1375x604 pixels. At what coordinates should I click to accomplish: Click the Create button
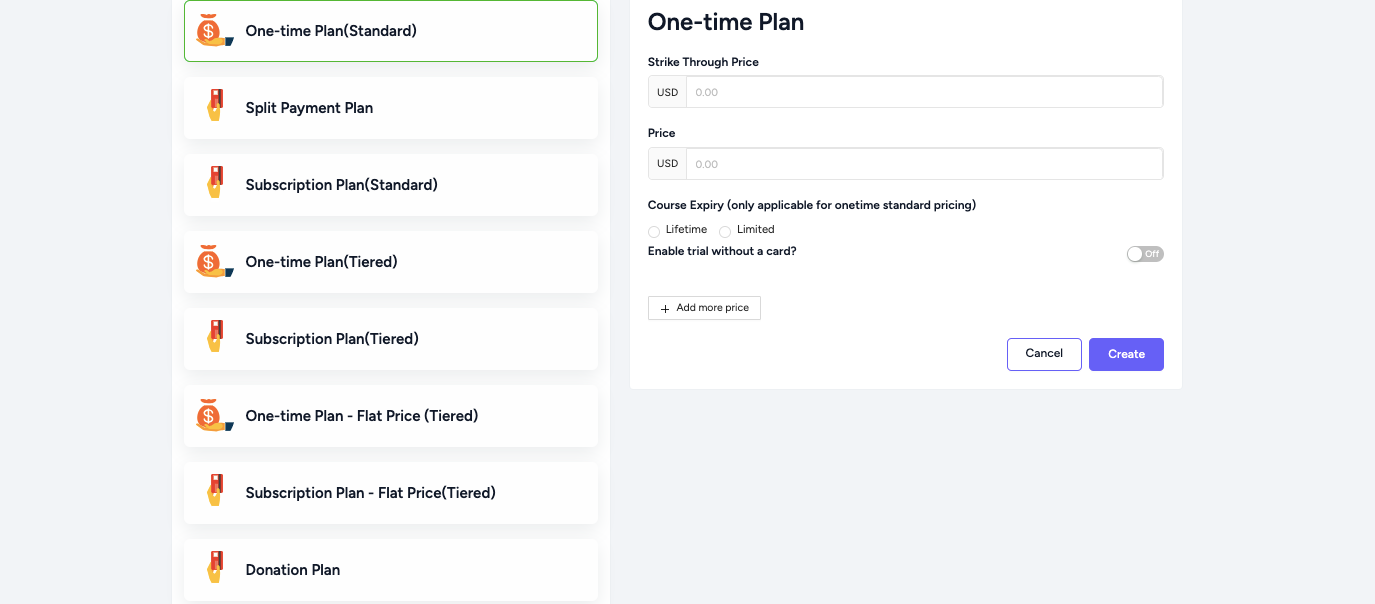click(1126, 354)
